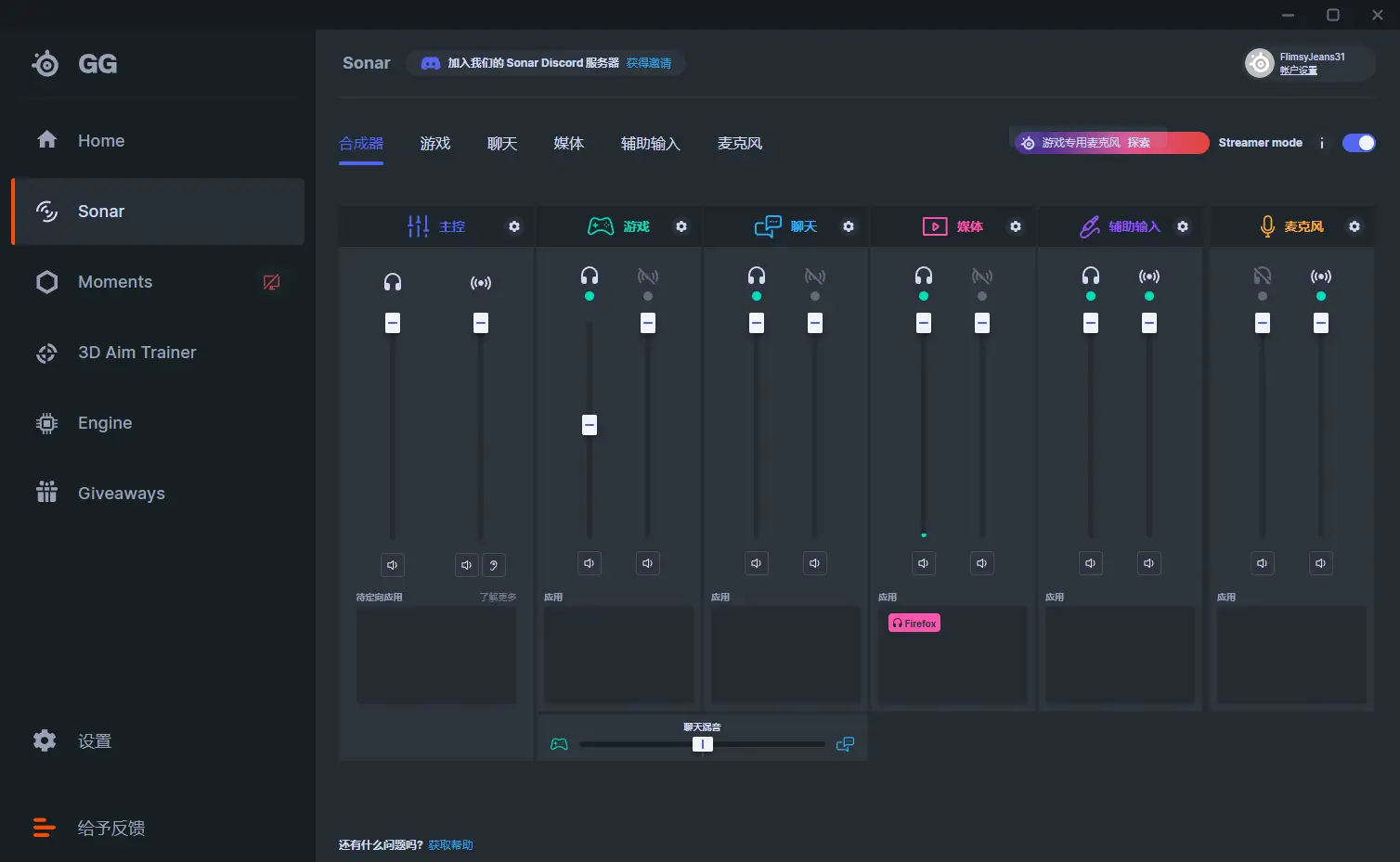Viewport: 1400px width, 862px height.
Task: Toggle the 聊天 channel stream output icon
Action: (x=814, y=277)
